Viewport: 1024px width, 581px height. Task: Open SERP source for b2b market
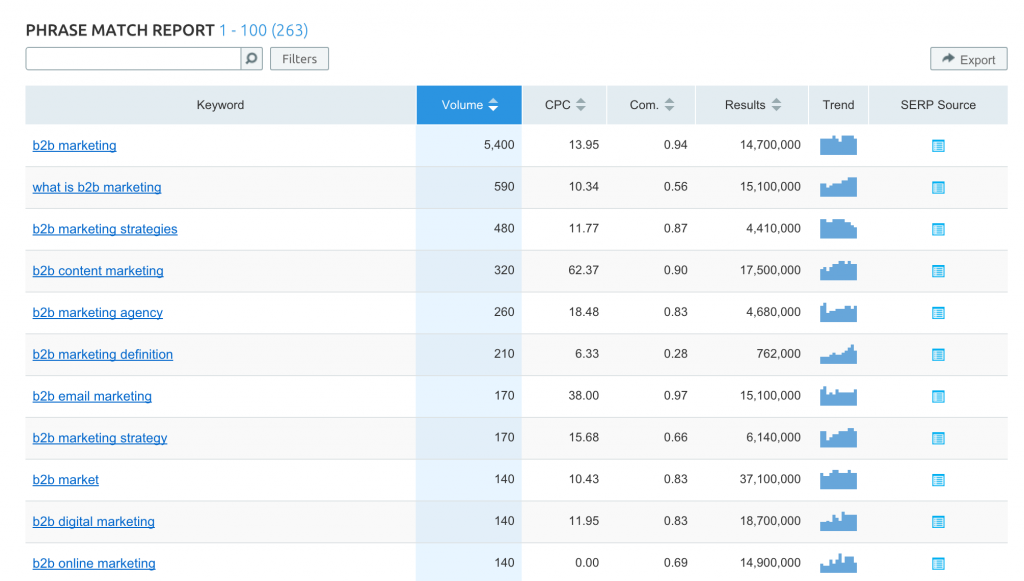tap(938, 480)
